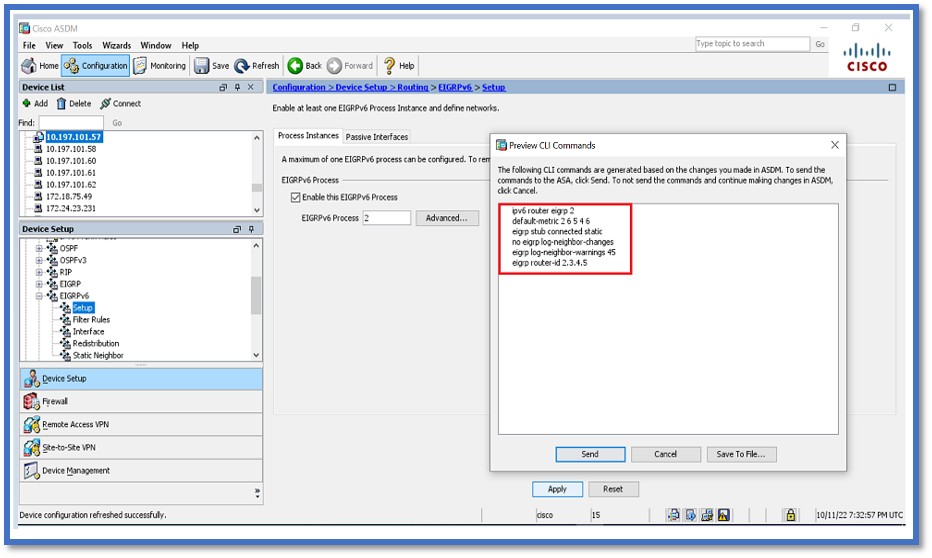Select Redistribution under EIGRPv6

[x=96, y=343]
